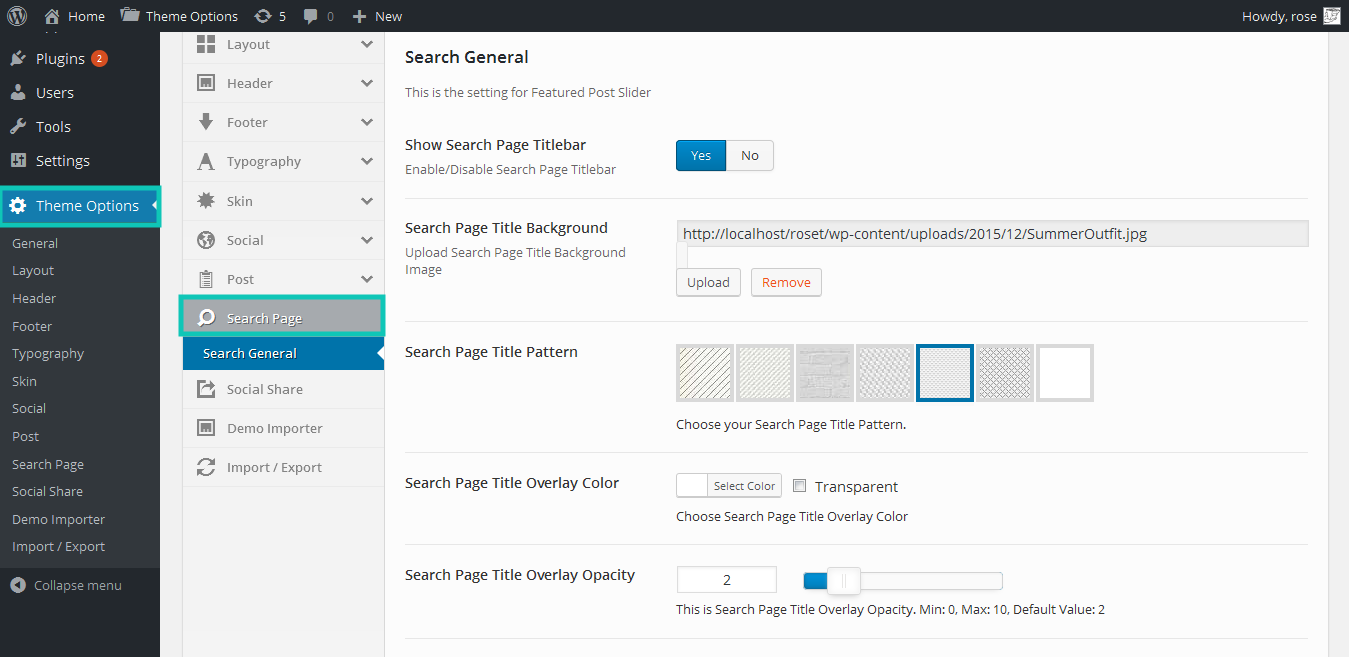
Task: Open the Search General sub-tab
Action: click(283, 353)
